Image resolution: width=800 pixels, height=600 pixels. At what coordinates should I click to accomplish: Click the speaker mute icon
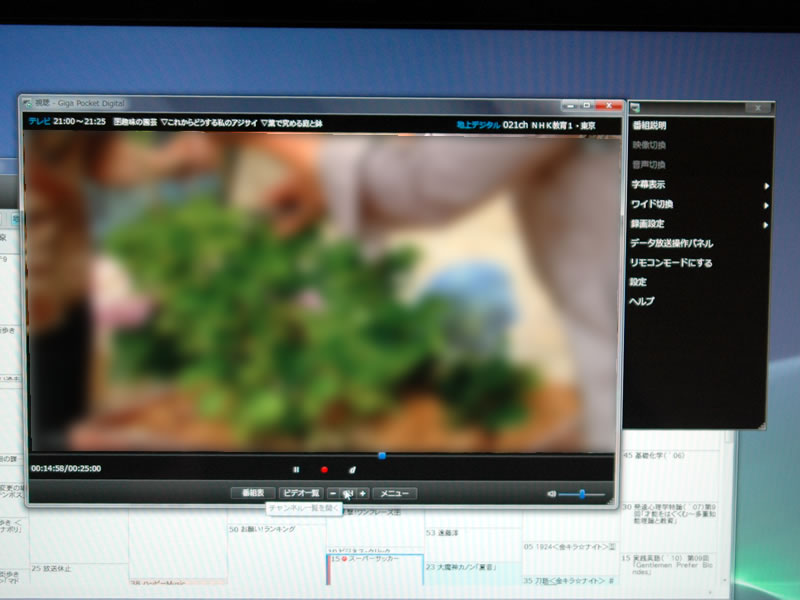[551, 494]
